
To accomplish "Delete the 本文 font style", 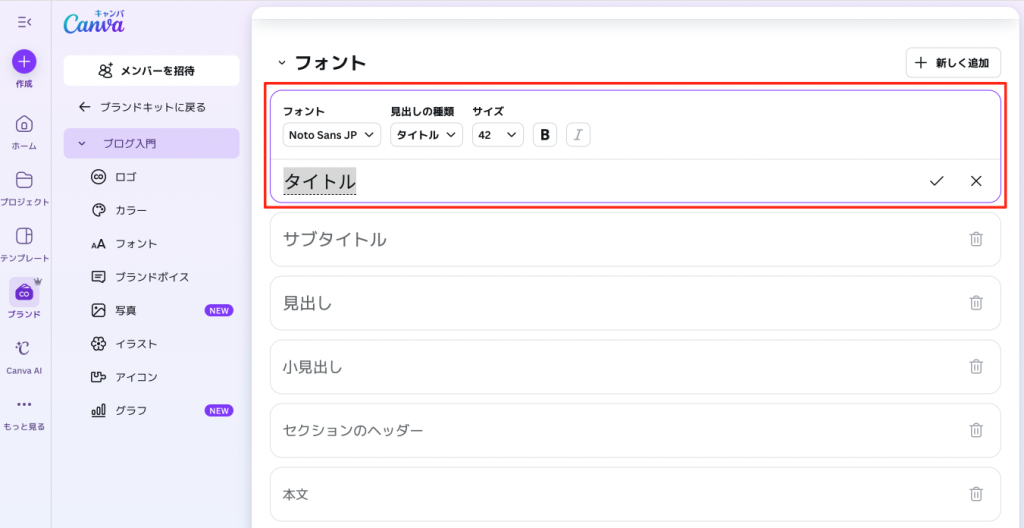I will pyautogui.click(x=976, y=494).
